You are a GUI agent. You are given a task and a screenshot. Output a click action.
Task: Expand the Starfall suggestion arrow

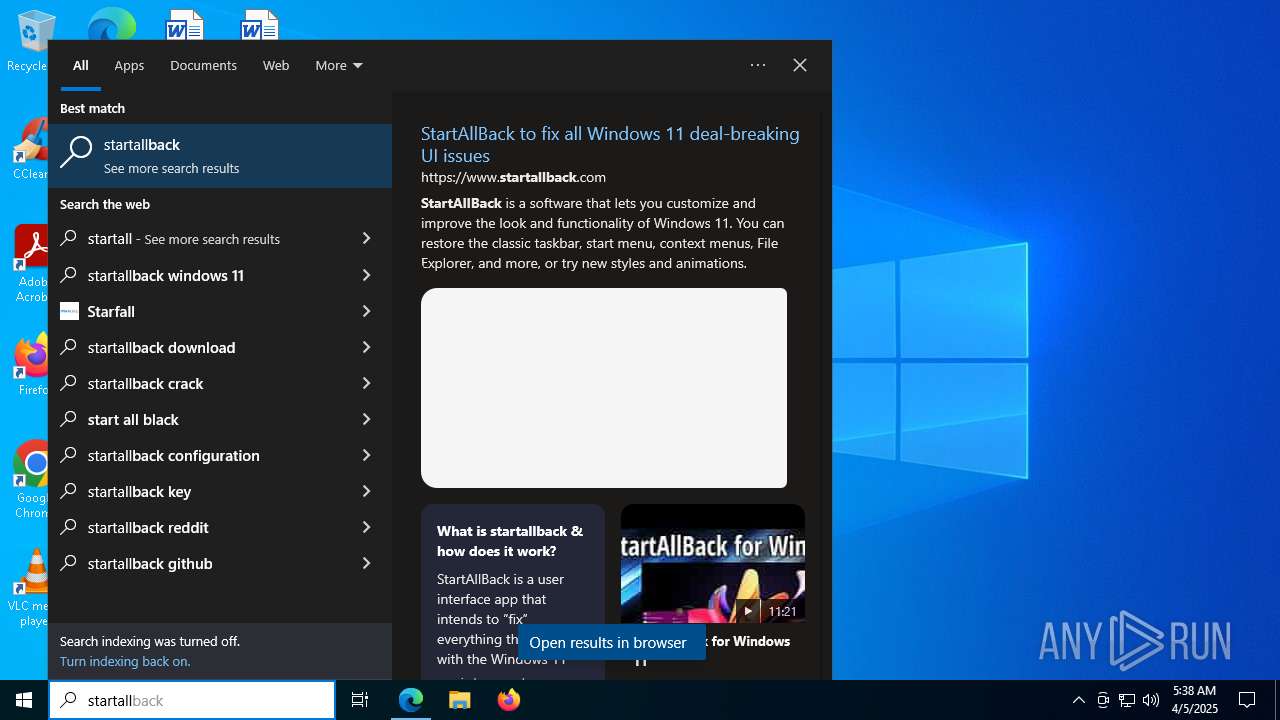366,311
